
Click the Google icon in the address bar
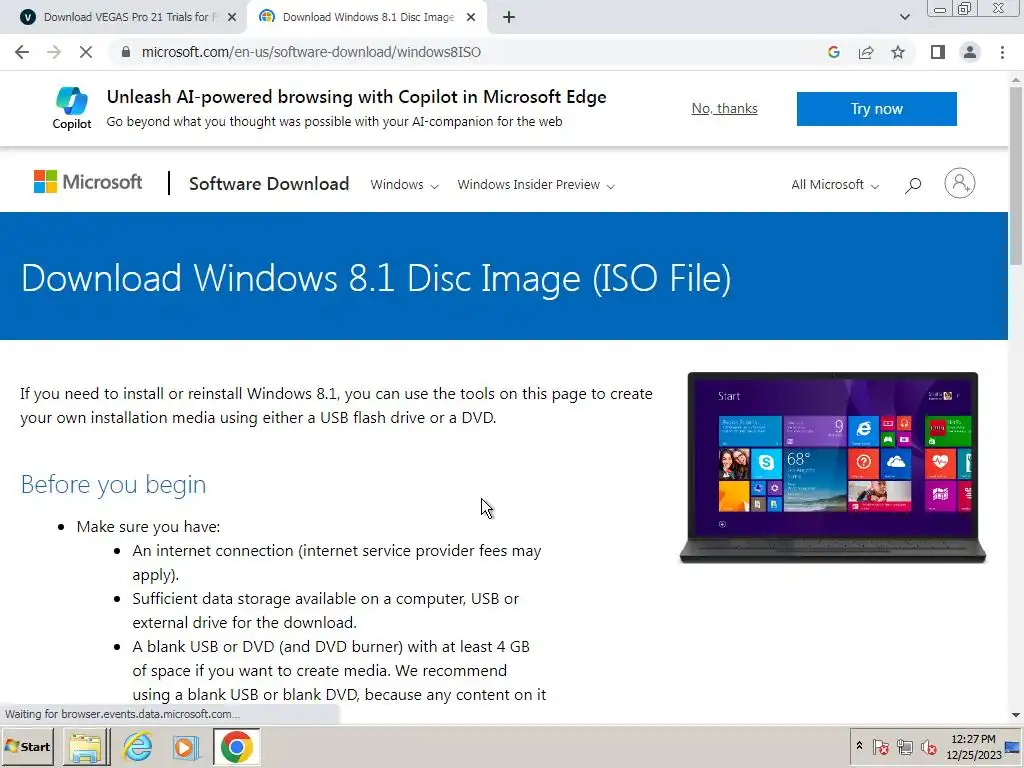point(833,52)
